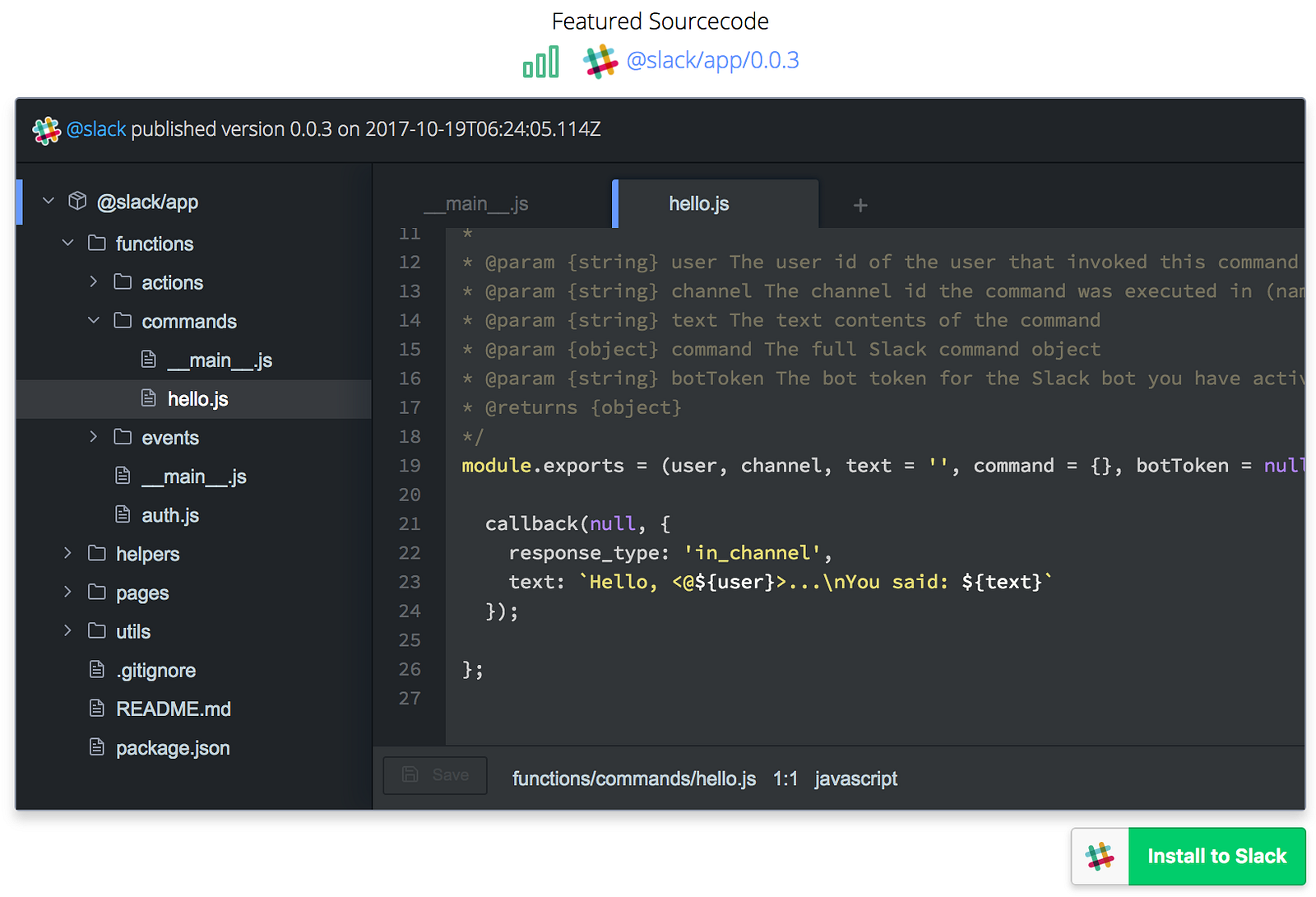
Task: Click the package.json file icon
Action: (97, 746)
